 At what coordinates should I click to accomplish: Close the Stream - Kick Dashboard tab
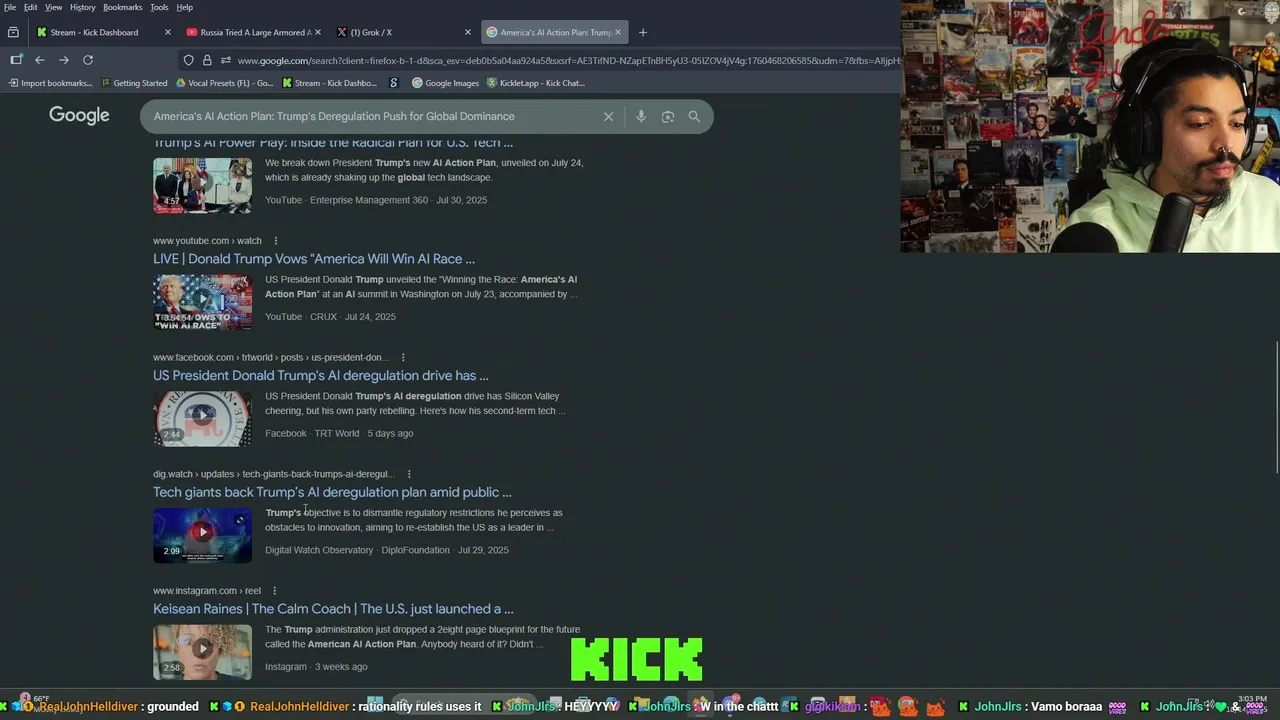pos(168,32)
